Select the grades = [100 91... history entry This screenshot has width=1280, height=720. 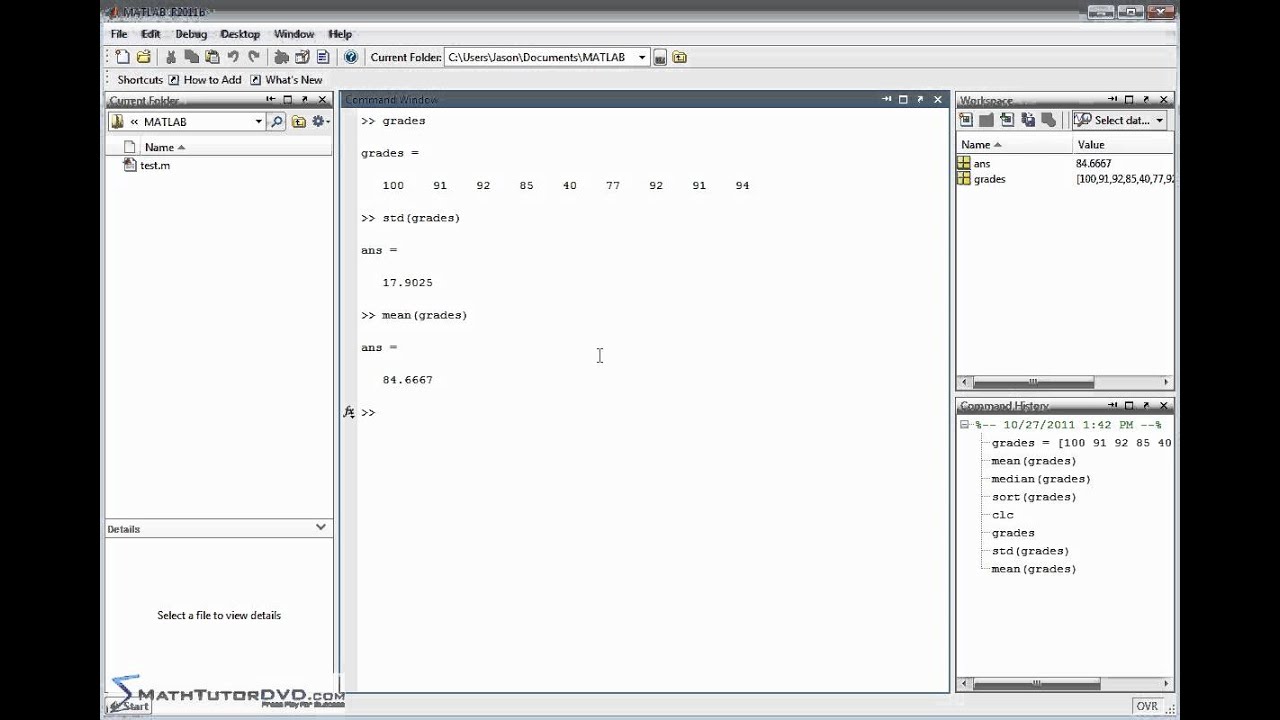tap(1081, 443)
